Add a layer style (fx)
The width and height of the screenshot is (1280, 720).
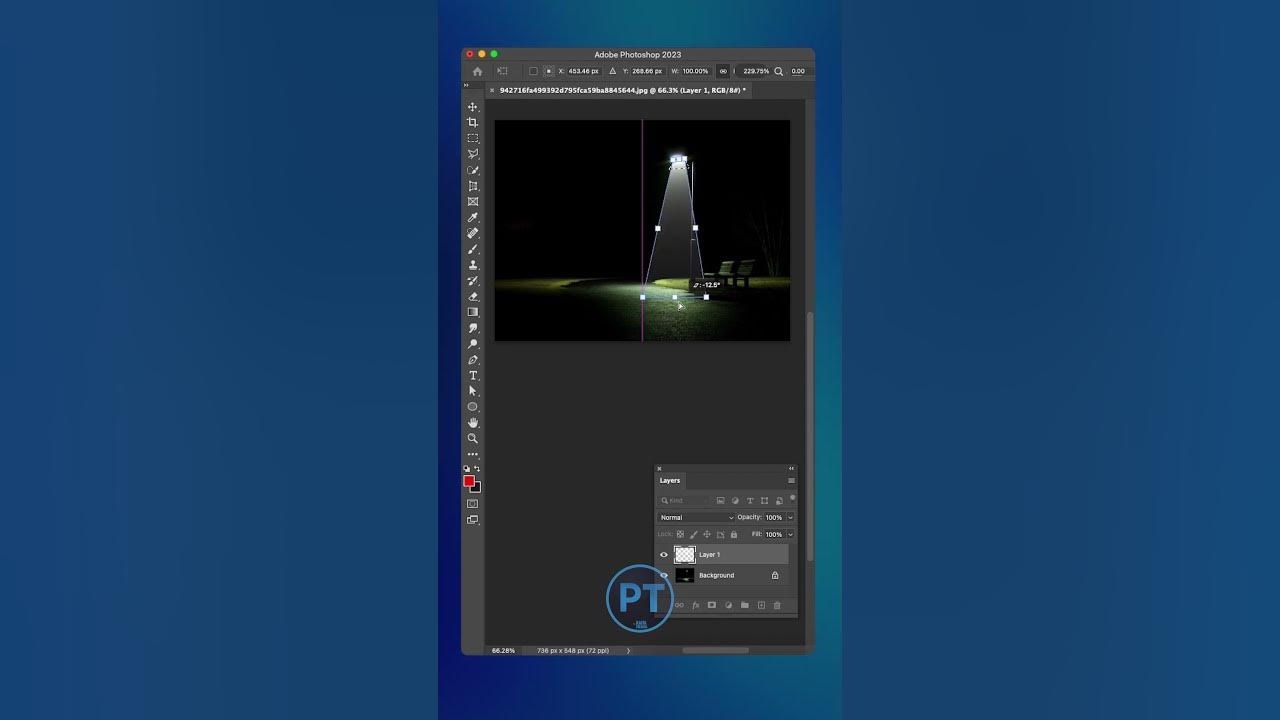coord(696,605)
